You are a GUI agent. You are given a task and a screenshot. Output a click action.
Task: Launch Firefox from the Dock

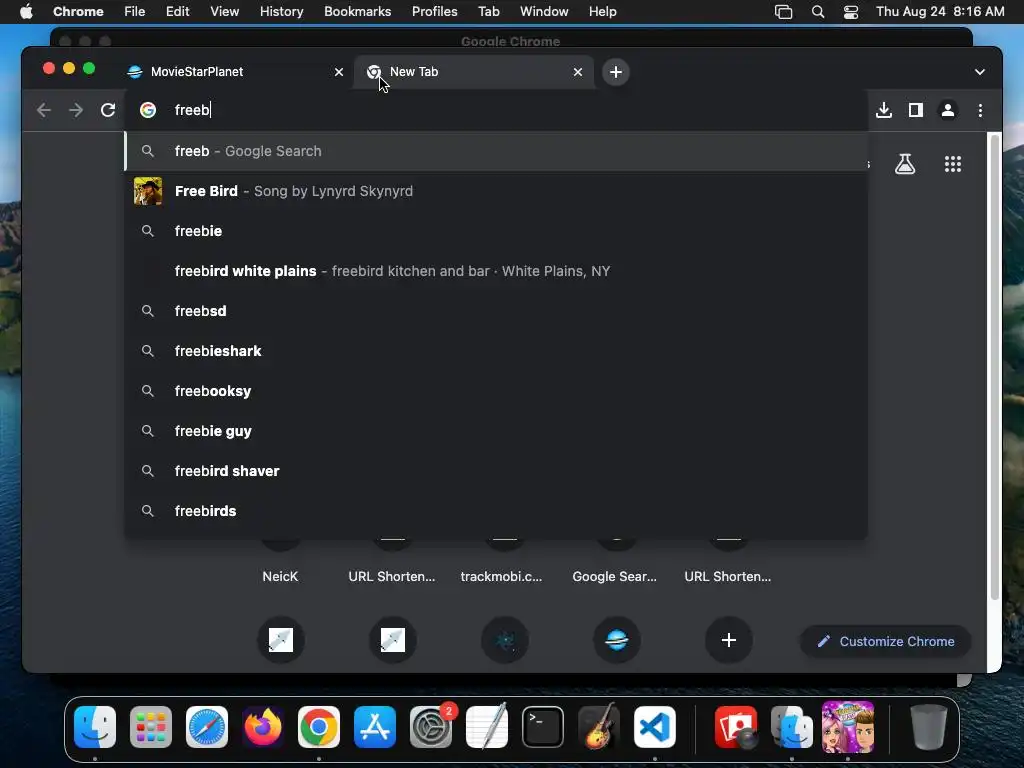pyautogui.click(x=263, y=727)
